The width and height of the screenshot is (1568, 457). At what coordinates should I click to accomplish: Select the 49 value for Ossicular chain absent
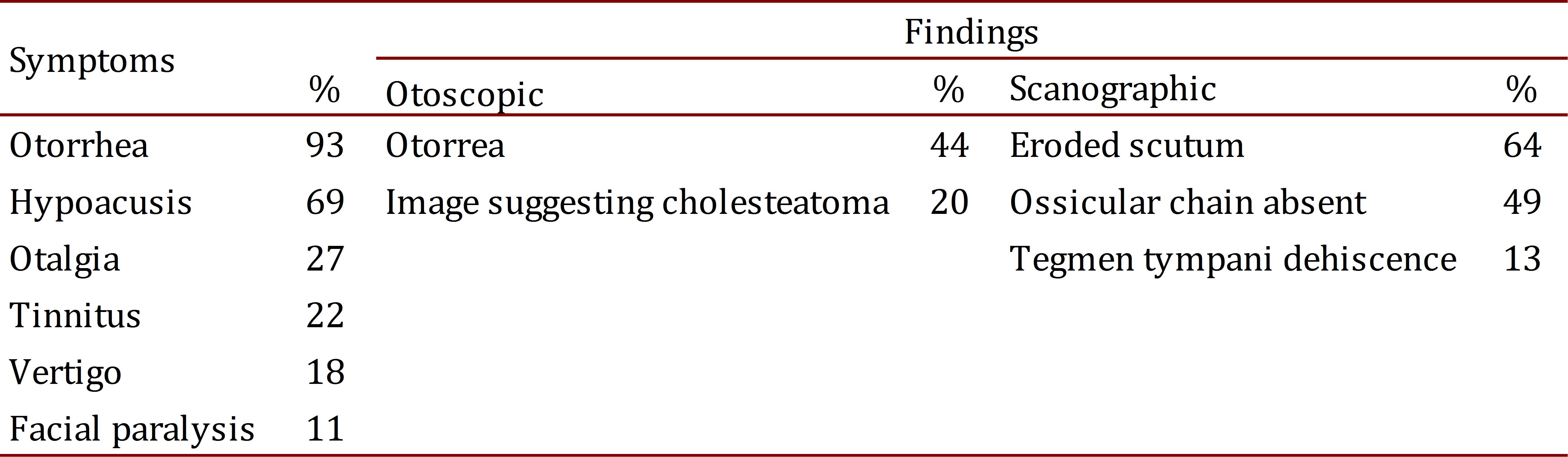pyautogui.click(x=1522, y=203)
